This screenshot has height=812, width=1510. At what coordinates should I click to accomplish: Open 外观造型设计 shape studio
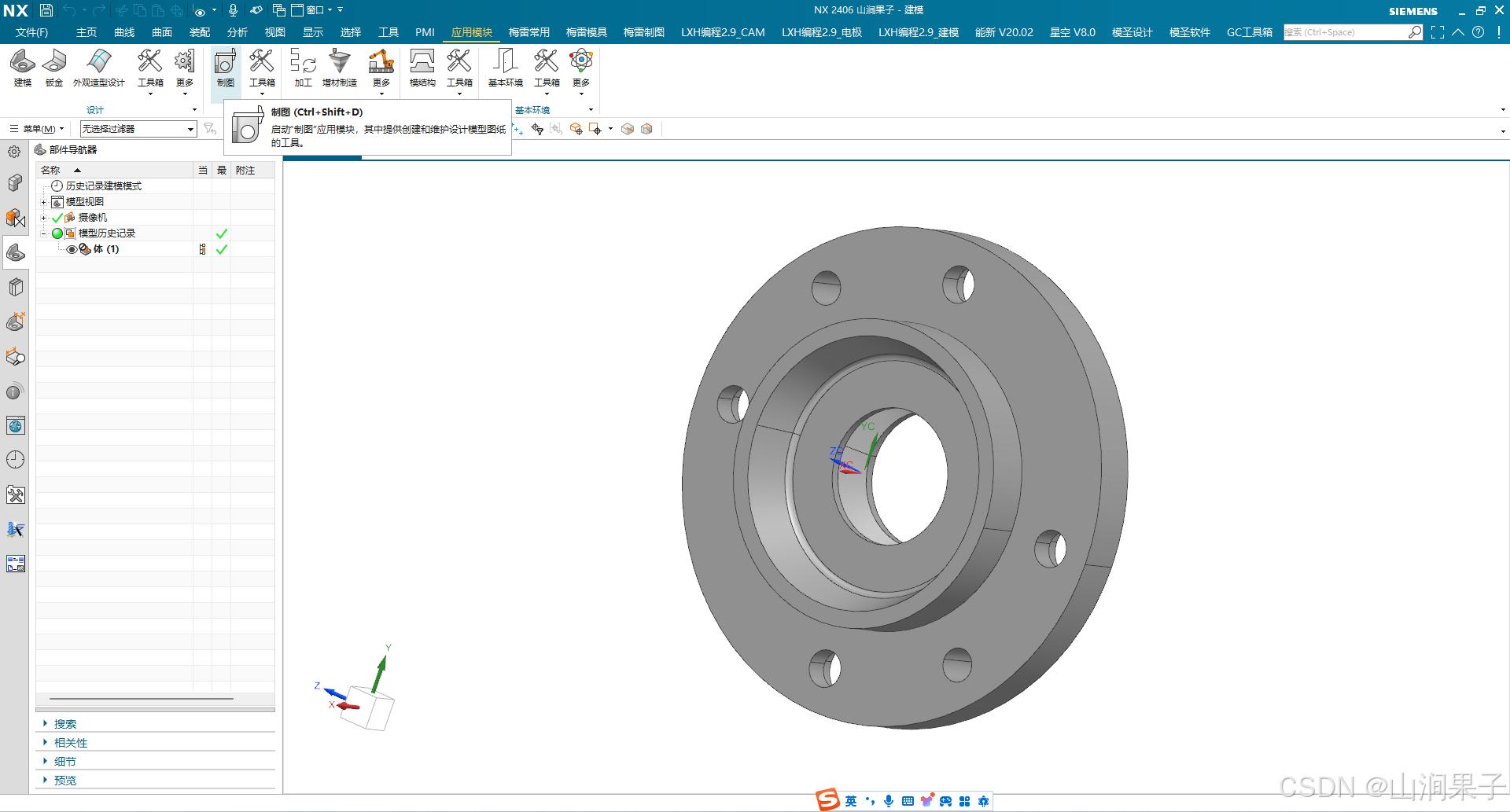point(99,68)
